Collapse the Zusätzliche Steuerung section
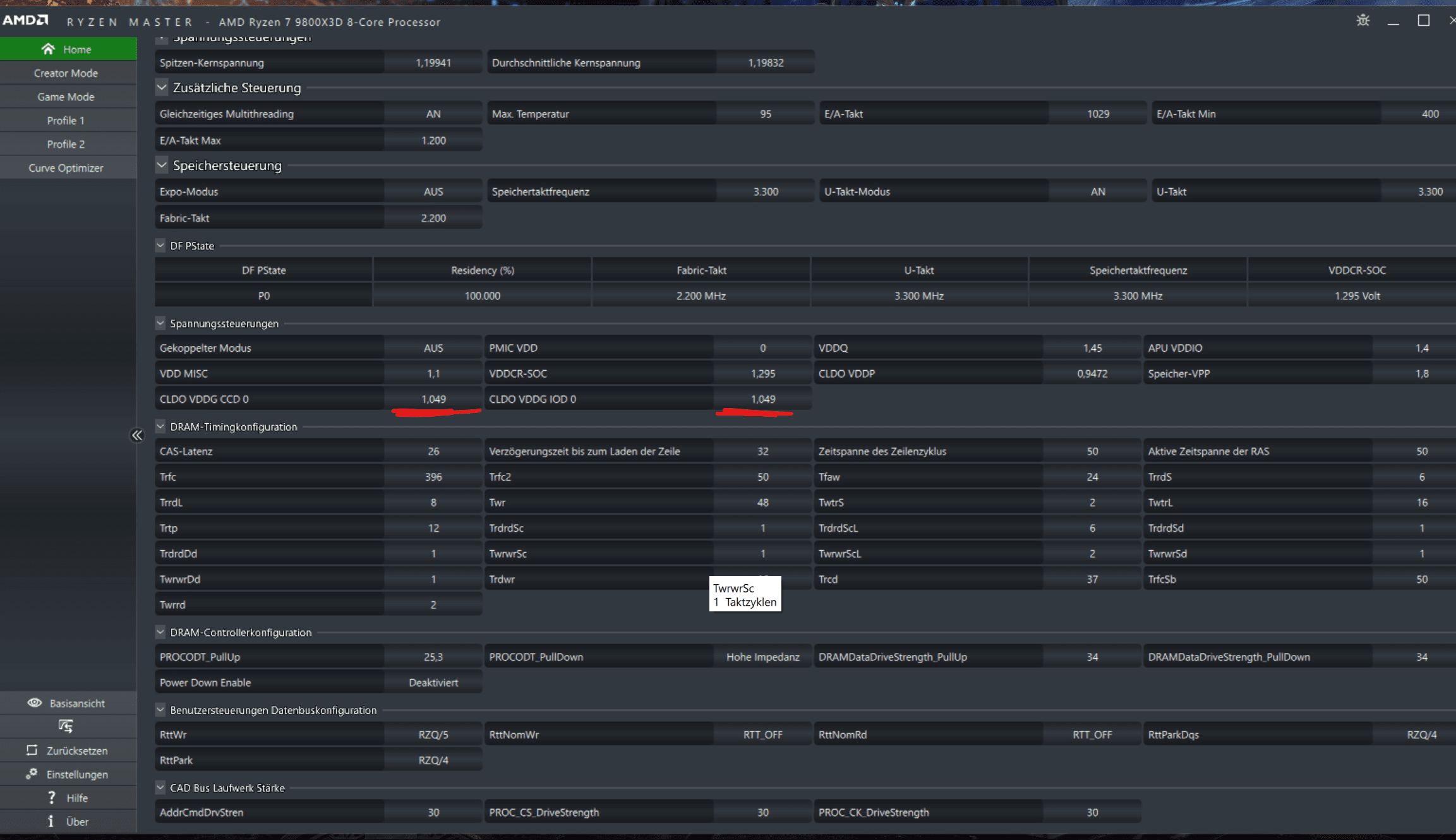 point(162,87)
